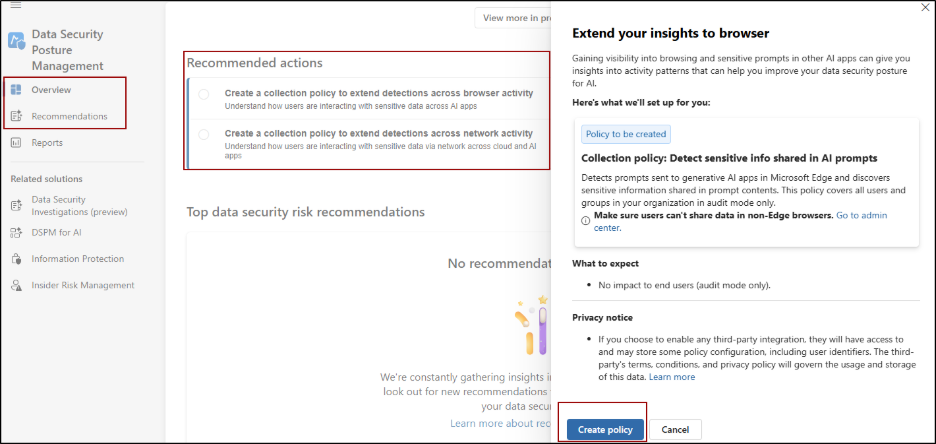Cancel the Extend your insights panel
Screen dimensions: 936x444
[675, 429]
